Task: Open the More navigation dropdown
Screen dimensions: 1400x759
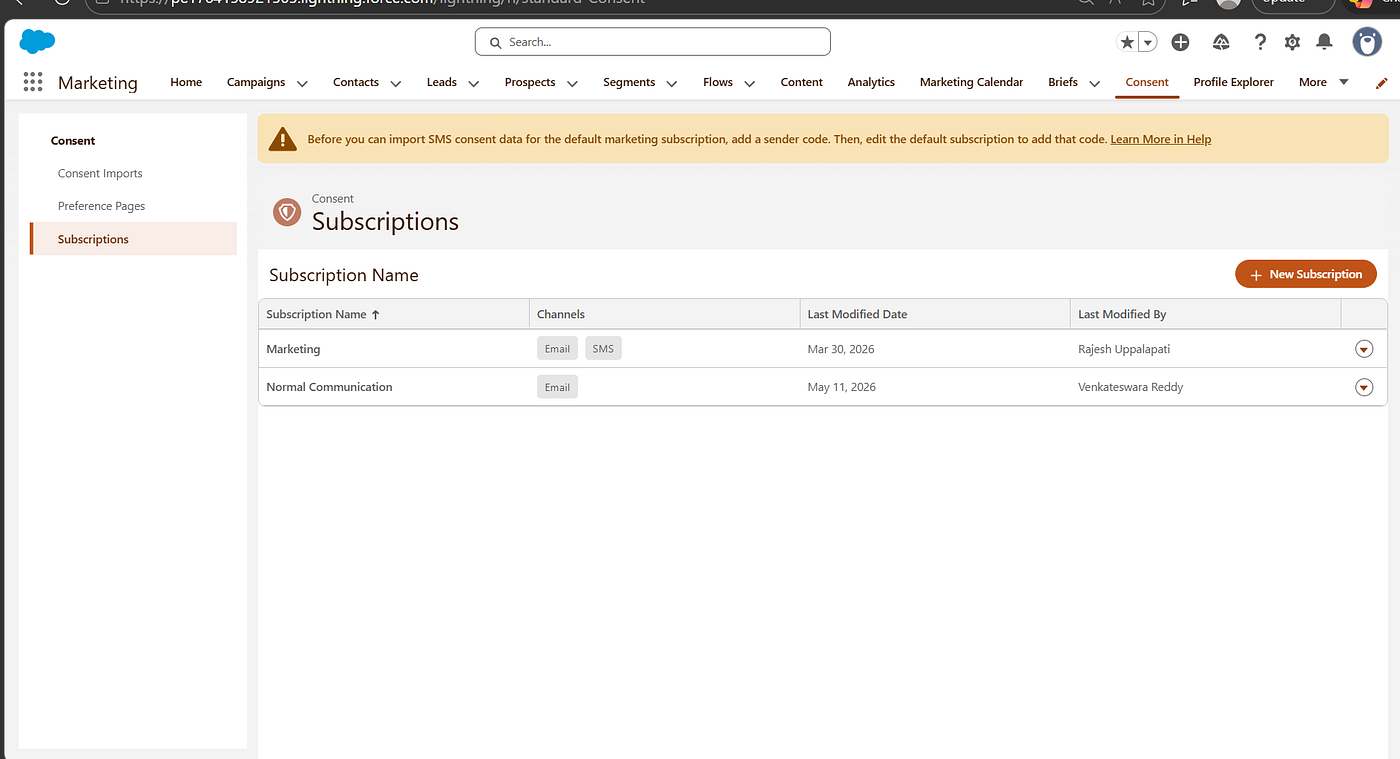Action: [x=1324, y=82]
